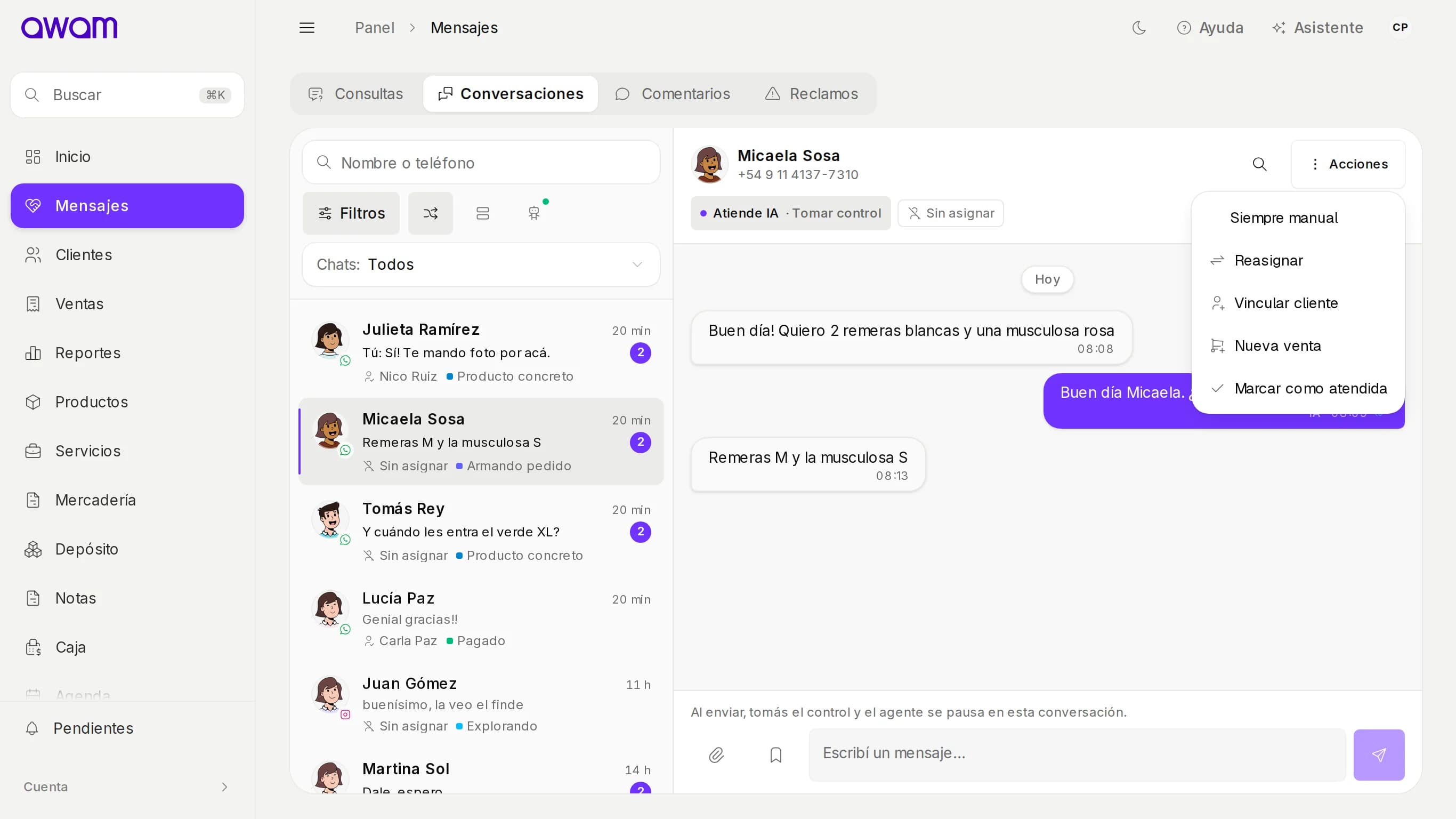Send the message with the paper plane button

(1379, 755)
